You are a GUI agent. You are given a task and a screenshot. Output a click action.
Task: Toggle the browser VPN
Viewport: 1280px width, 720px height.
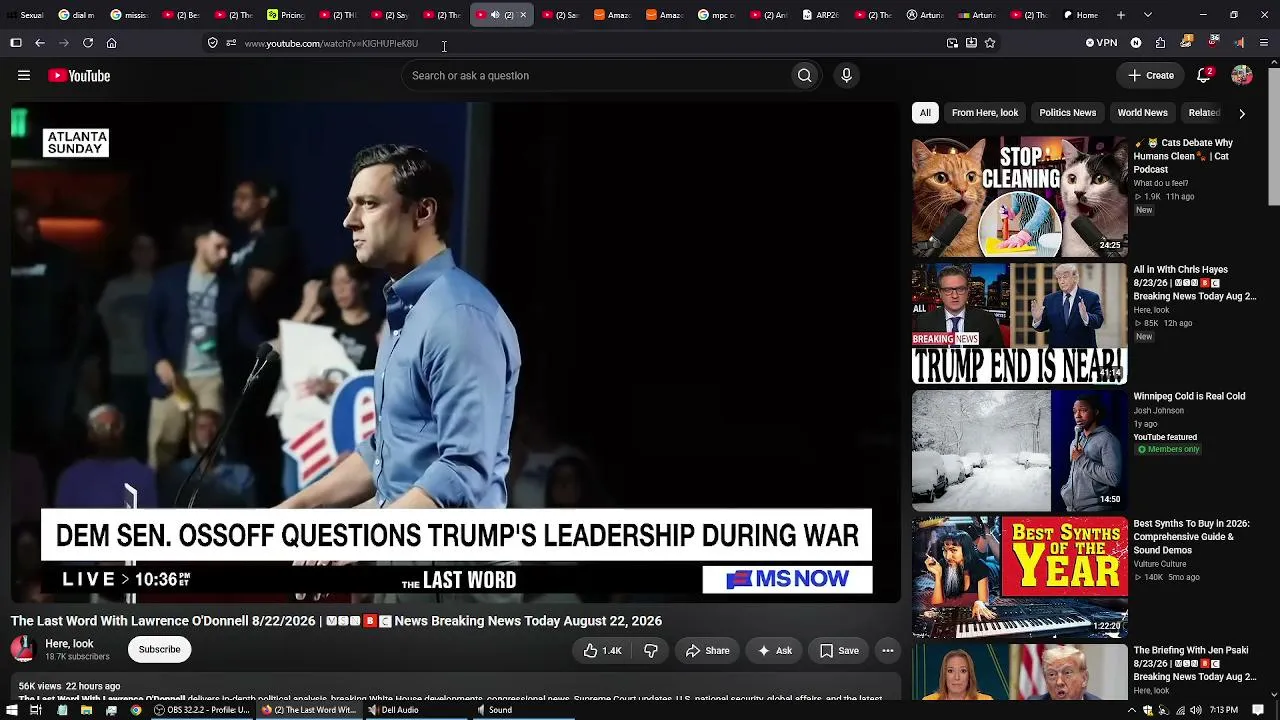[1102, 43]
